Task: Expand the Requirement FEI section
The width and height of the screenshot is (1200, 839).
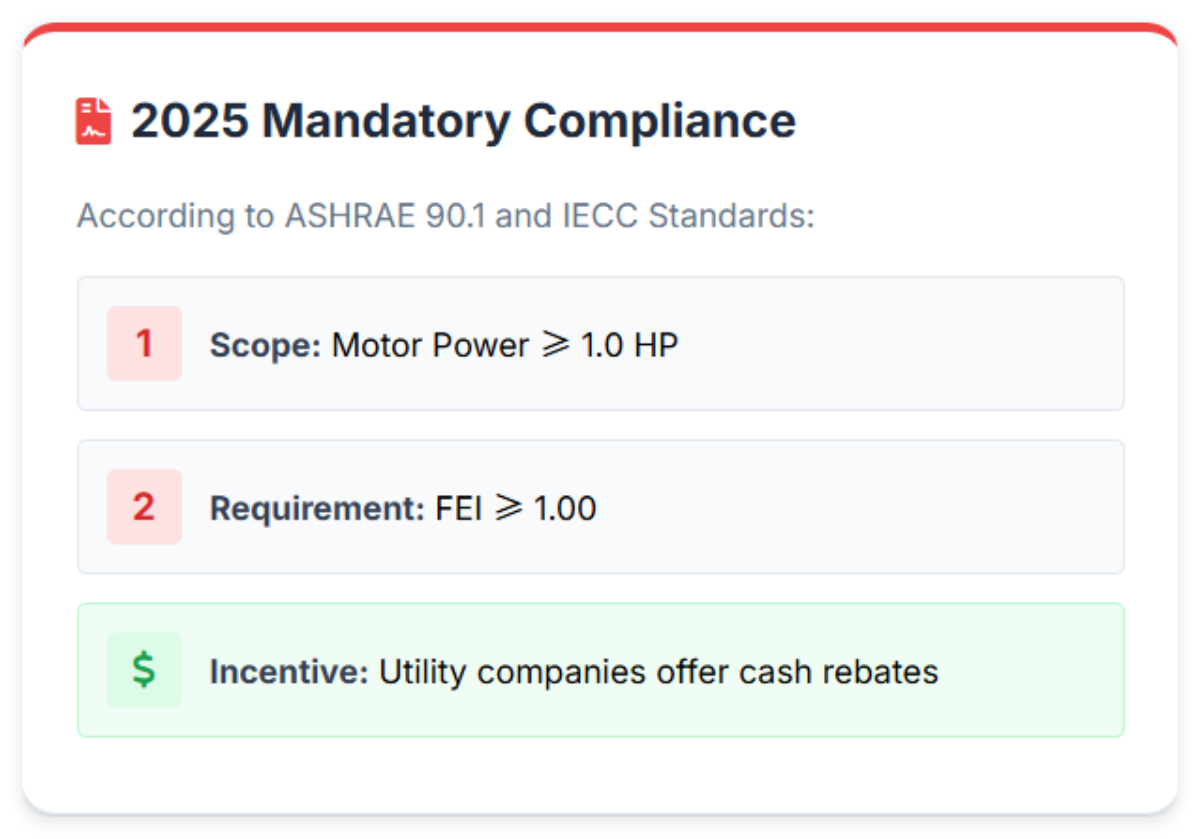Action: coord(600,507)
